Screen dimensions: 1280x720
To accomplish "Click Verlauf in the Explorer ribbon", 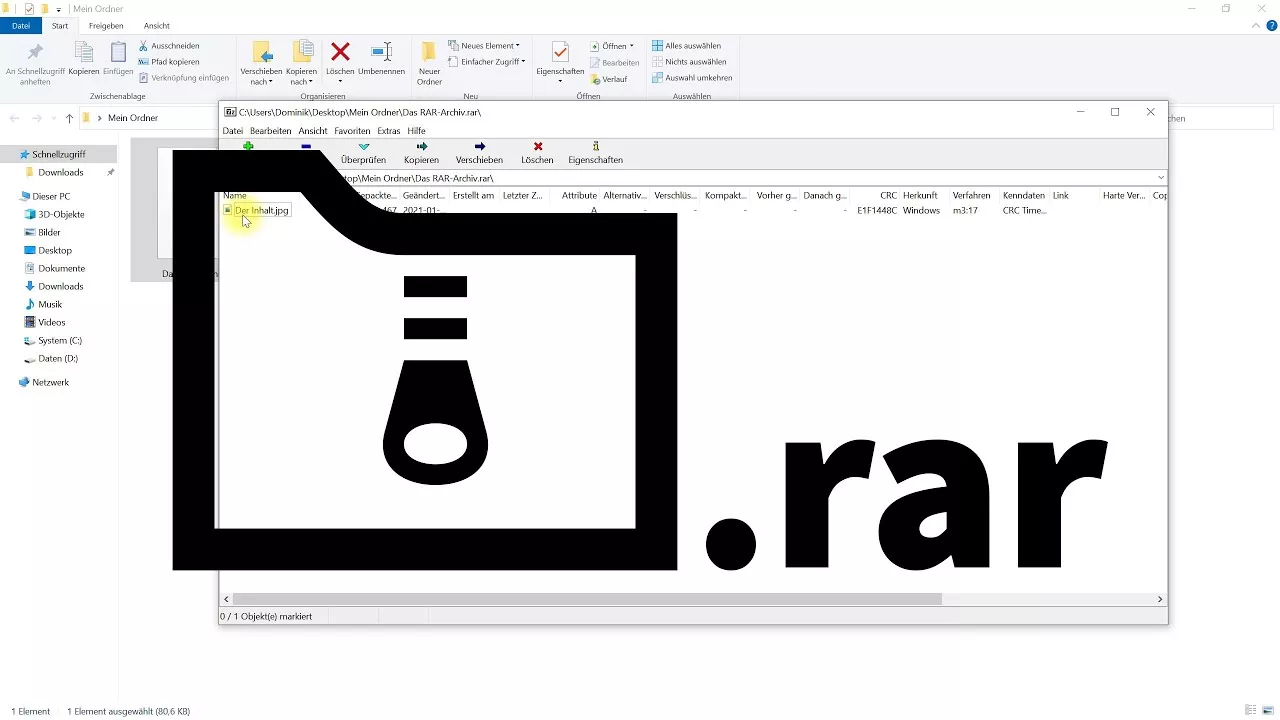I will click(608, 79).
